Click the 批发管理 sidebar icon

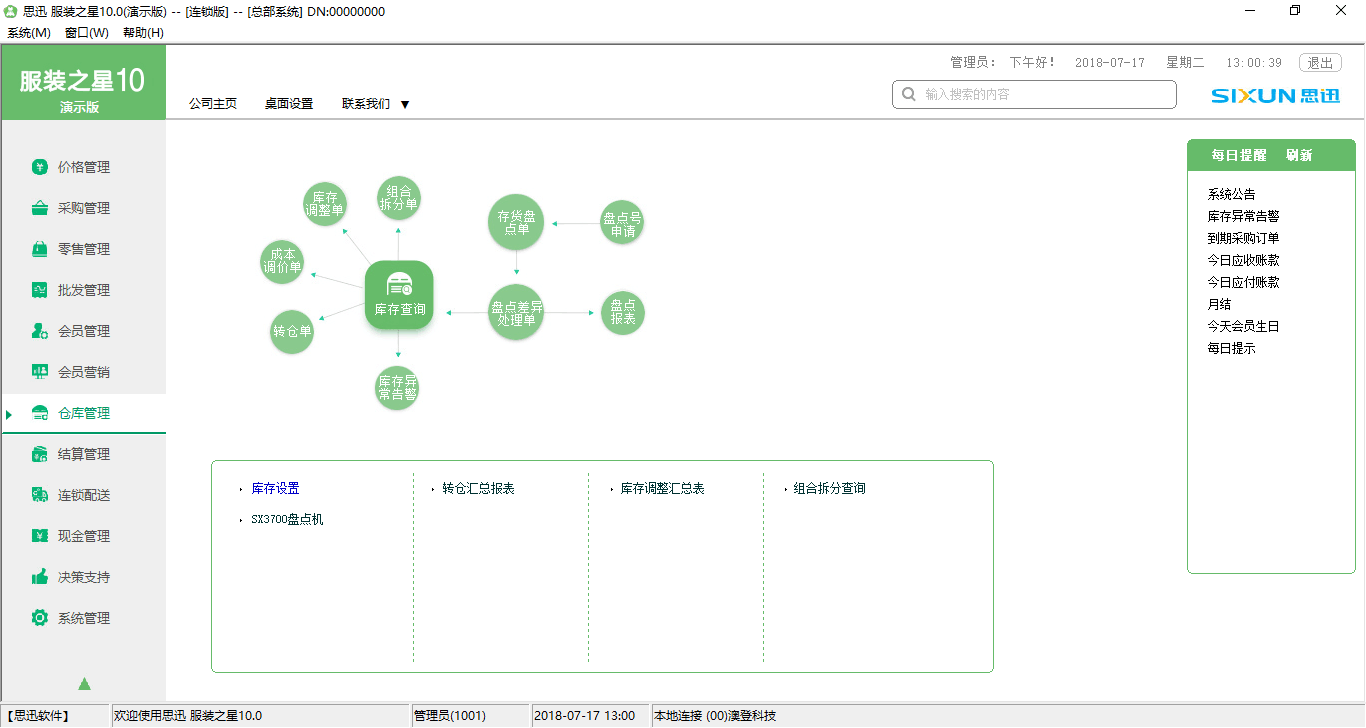pyautogui.click(x=40, y=290)
